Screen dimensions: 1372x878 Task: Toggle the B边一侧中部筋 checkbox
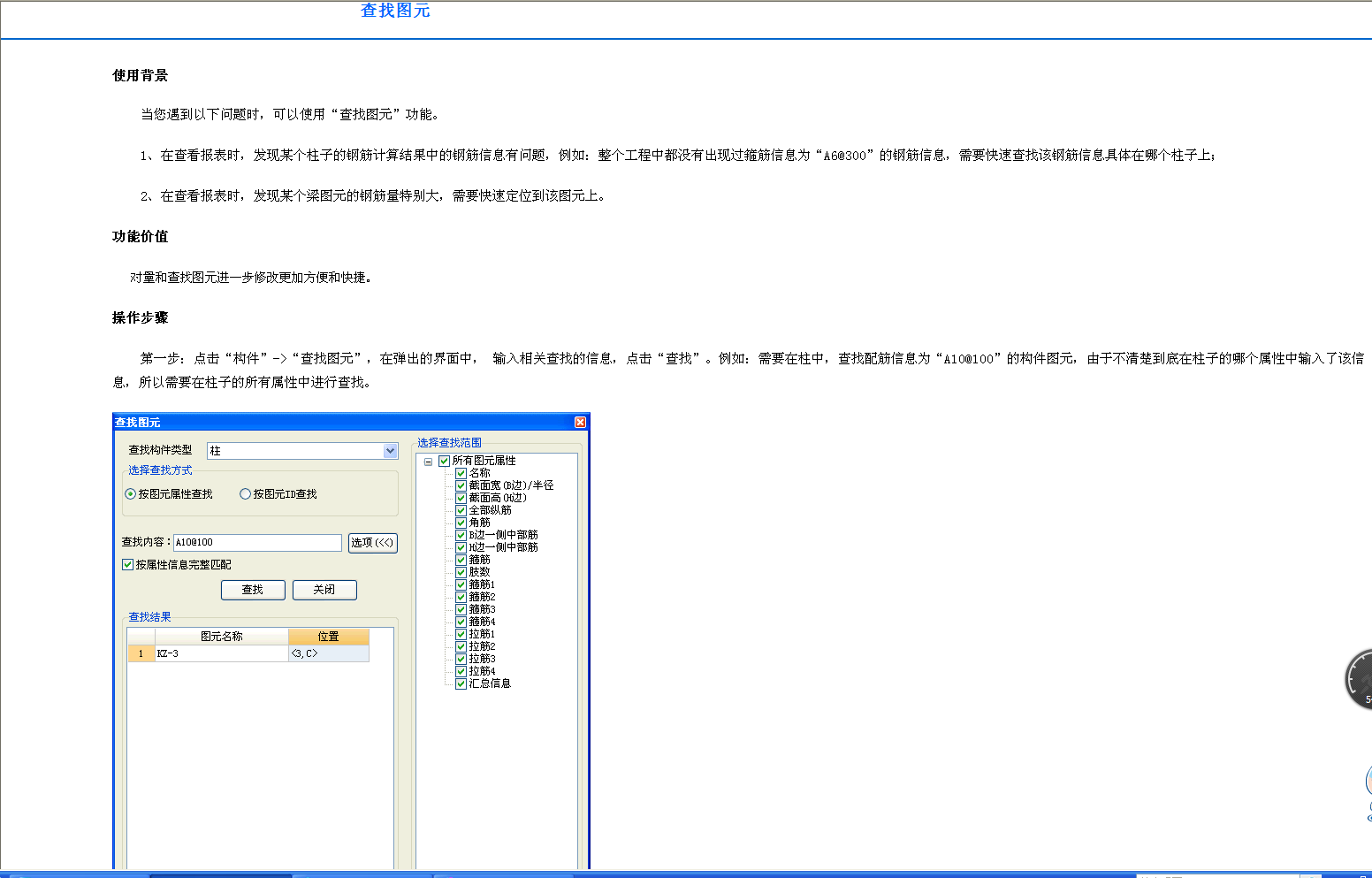[x=461, y=535]
